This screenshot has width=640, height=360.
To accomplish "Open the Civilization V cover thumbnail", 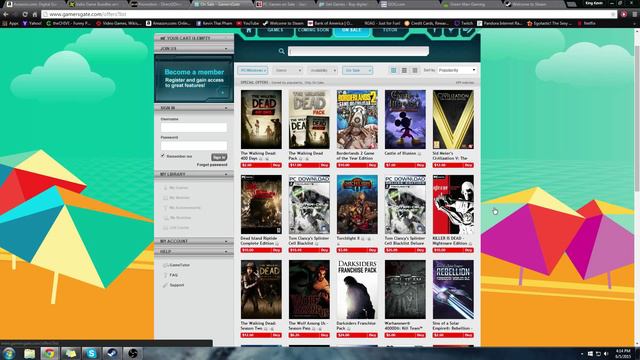I will 453,120.
